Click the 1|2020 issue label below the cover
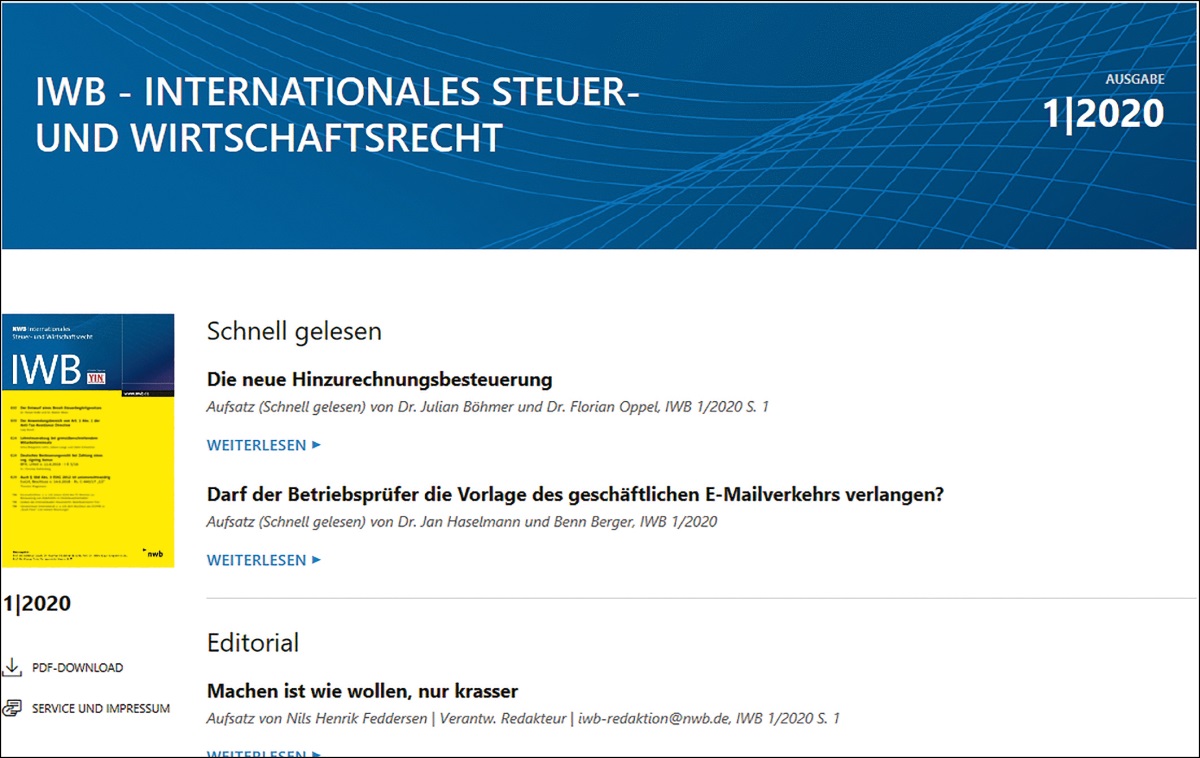This screenshot has height=758, width=1200. click(38, 603)
